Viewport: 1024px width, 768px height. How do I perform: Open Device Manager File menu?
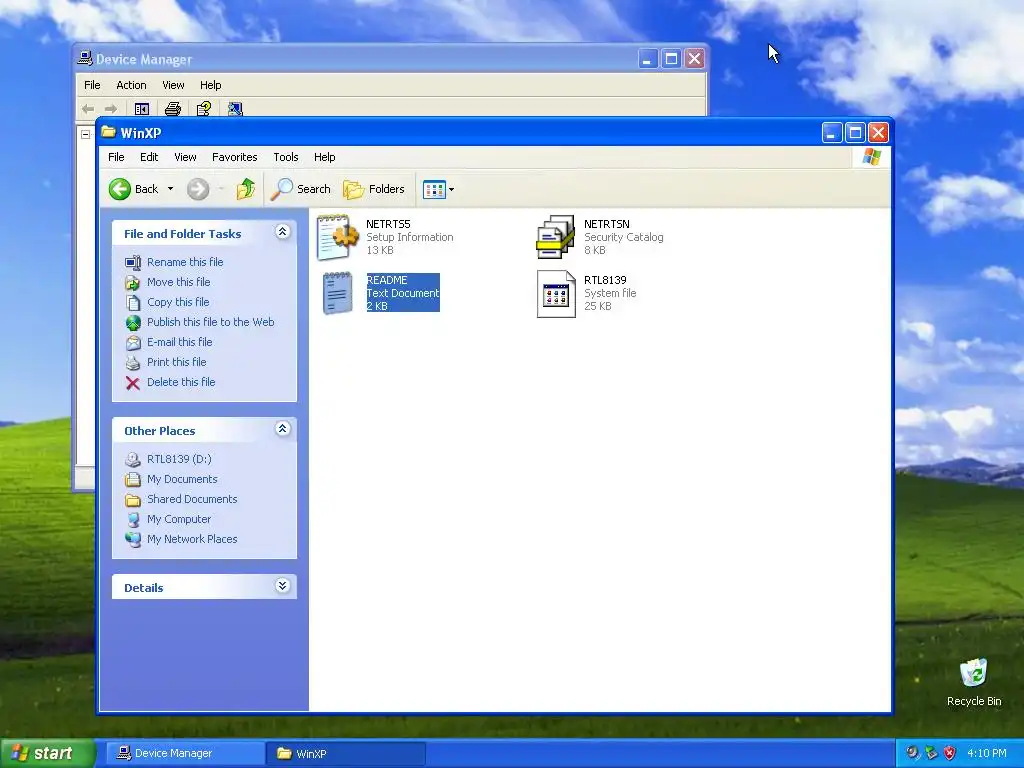(x=92, y=85)
